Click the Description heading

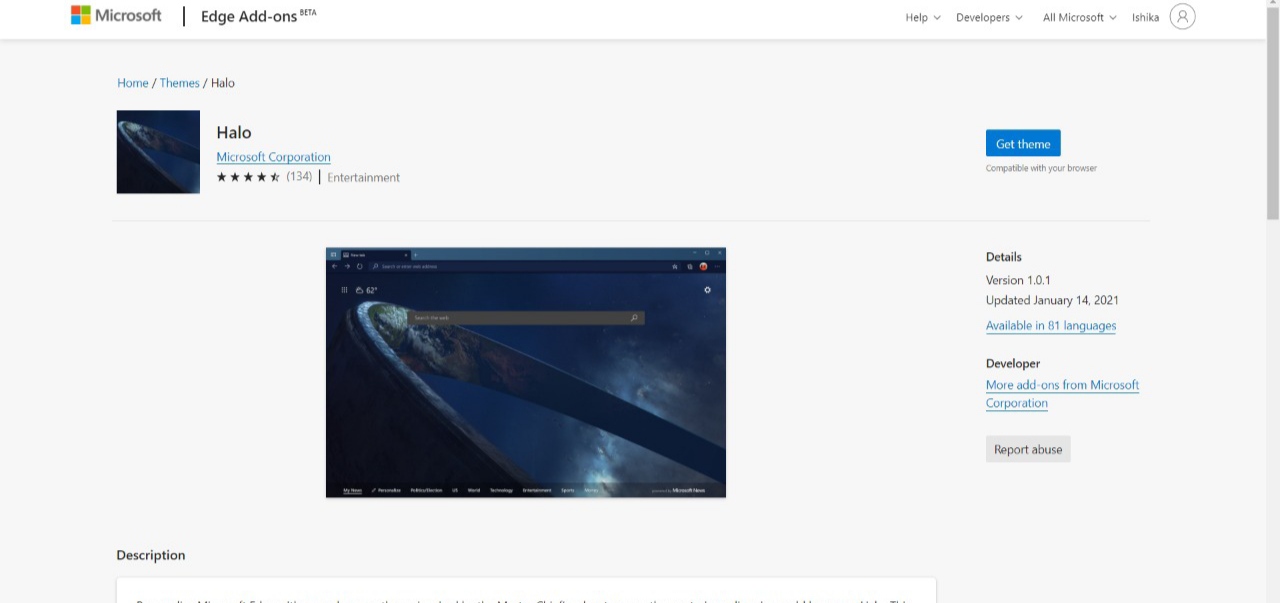click(151, 555)
